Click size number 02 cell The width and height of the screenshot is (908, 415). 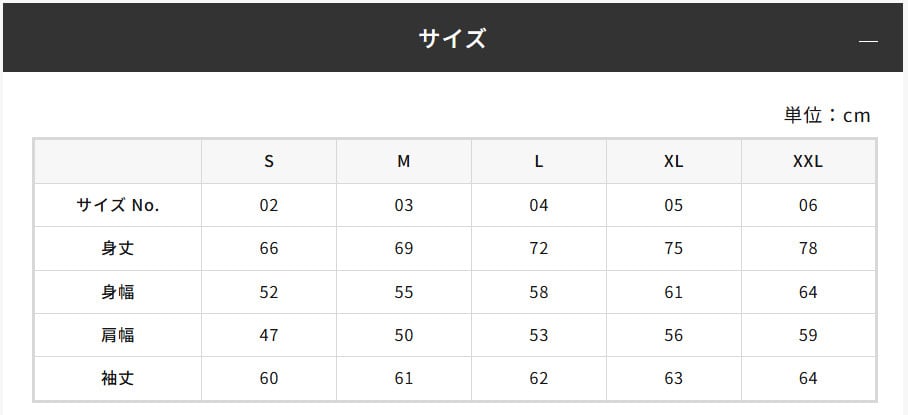pos(269,205)
